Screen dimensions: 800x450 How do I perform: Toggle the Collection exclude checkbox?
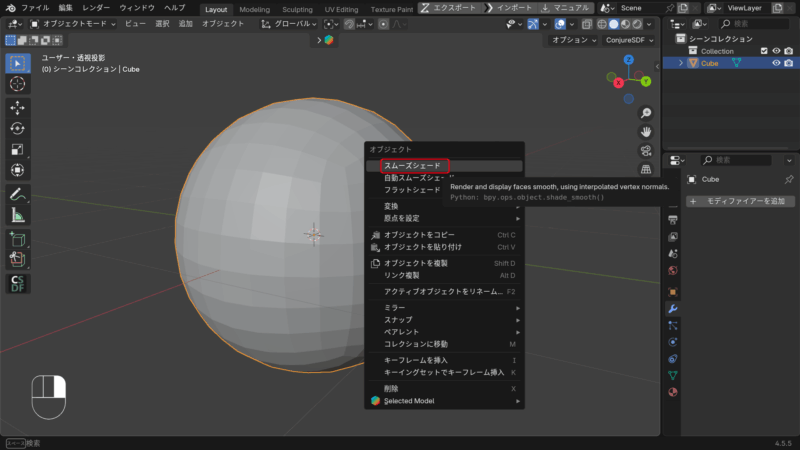pos(764,51)
